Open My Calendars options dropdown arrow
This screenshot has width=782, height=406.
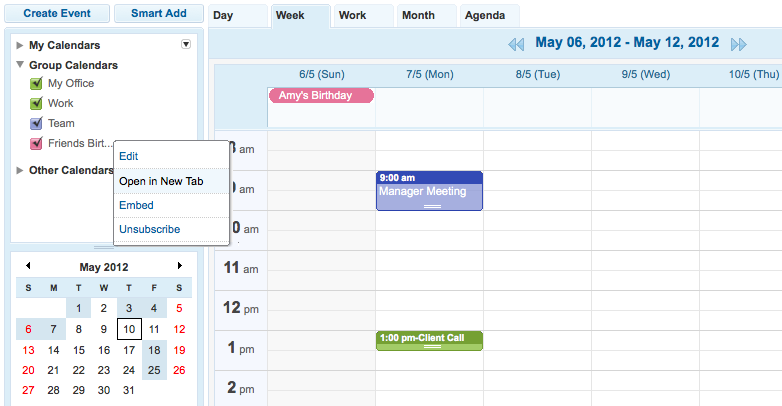[x=185, y=44]
